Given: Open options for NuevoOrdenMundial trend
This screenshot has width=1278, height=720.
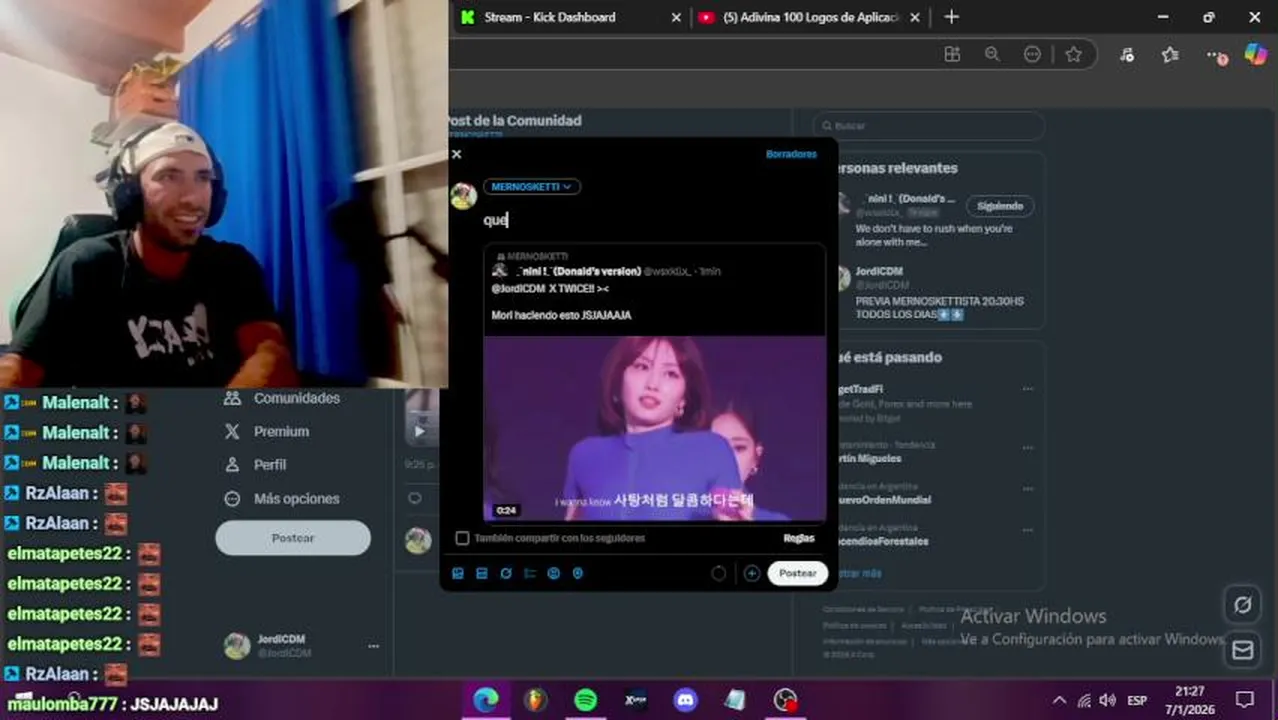Looking at the screenshot, I should pos(1027,488).
